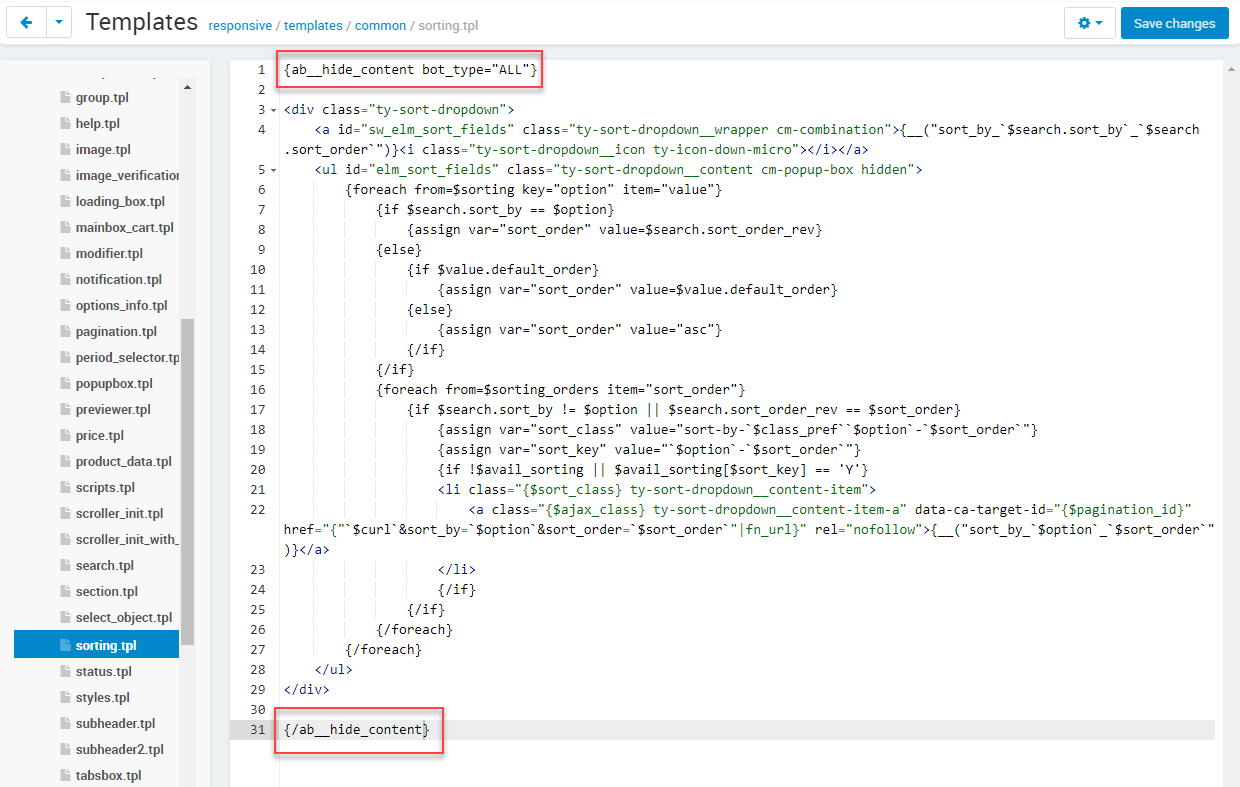Navigate to common breadcrumb folder
Screen dimensions: 1240x787
(379, 26)
